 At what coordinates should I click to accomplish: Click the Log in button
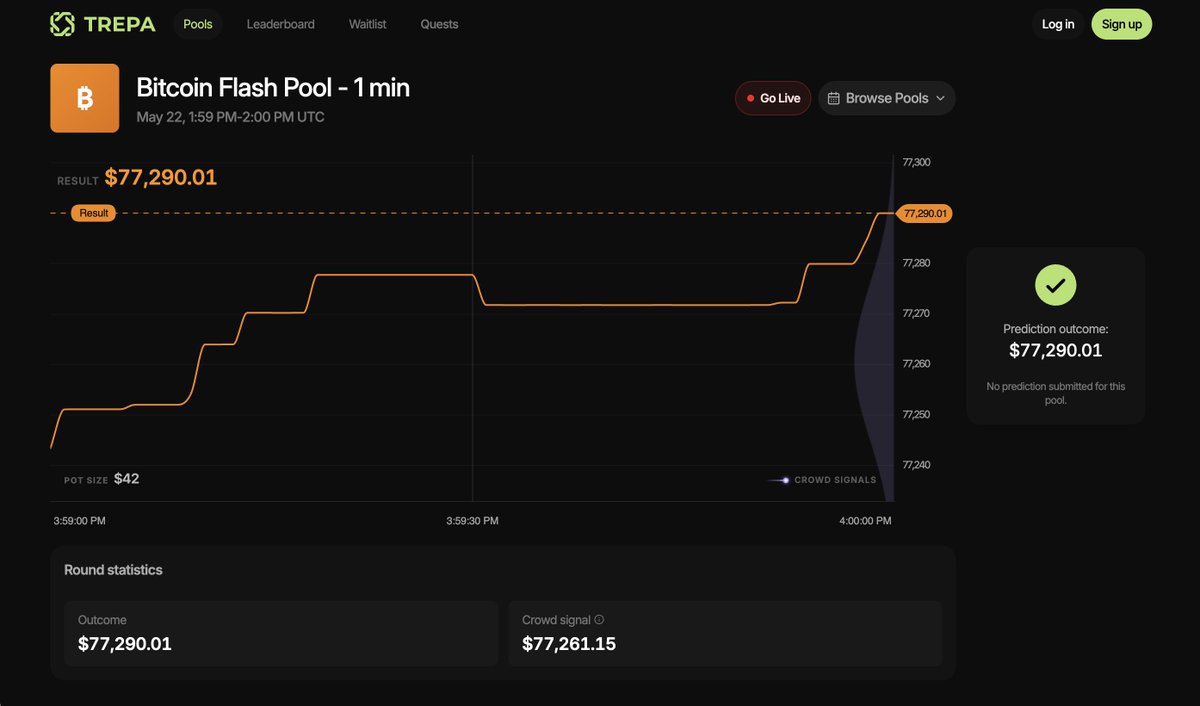[x=1058, y=24]
